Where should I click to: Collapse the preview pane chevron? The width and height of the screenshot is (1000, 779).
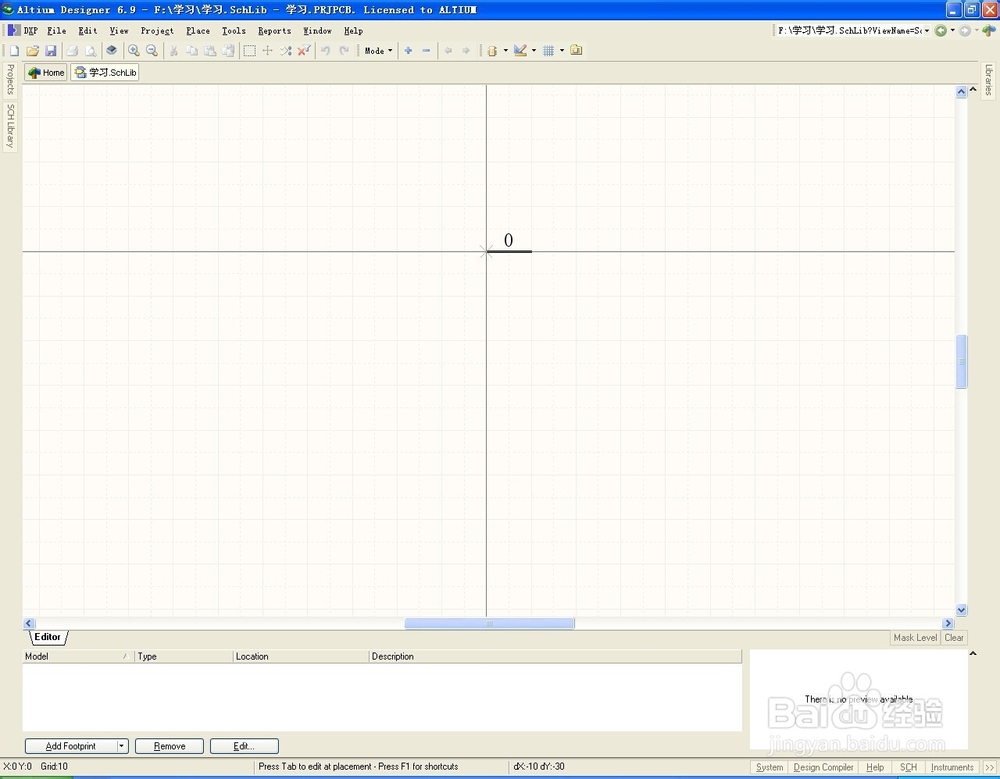tap(973, 653)
